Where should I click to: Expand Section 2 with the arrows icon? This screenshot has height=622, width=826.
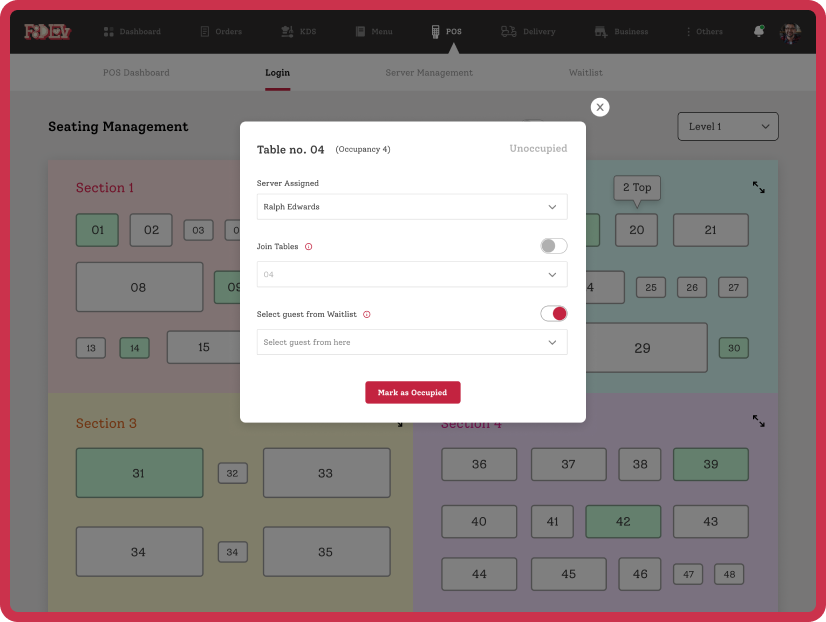759,187
